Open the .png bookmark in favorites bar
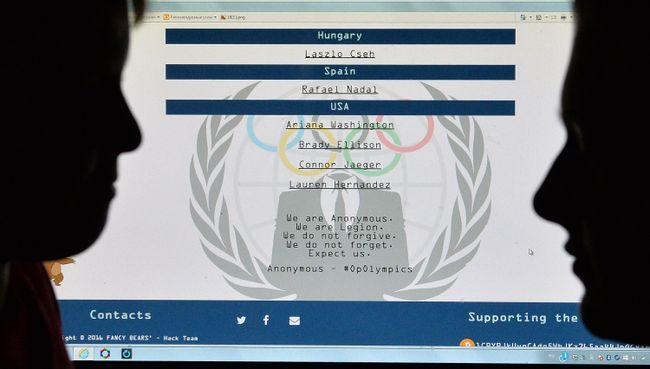The width and height of the screenshot is (650, 369). point(233,17)
